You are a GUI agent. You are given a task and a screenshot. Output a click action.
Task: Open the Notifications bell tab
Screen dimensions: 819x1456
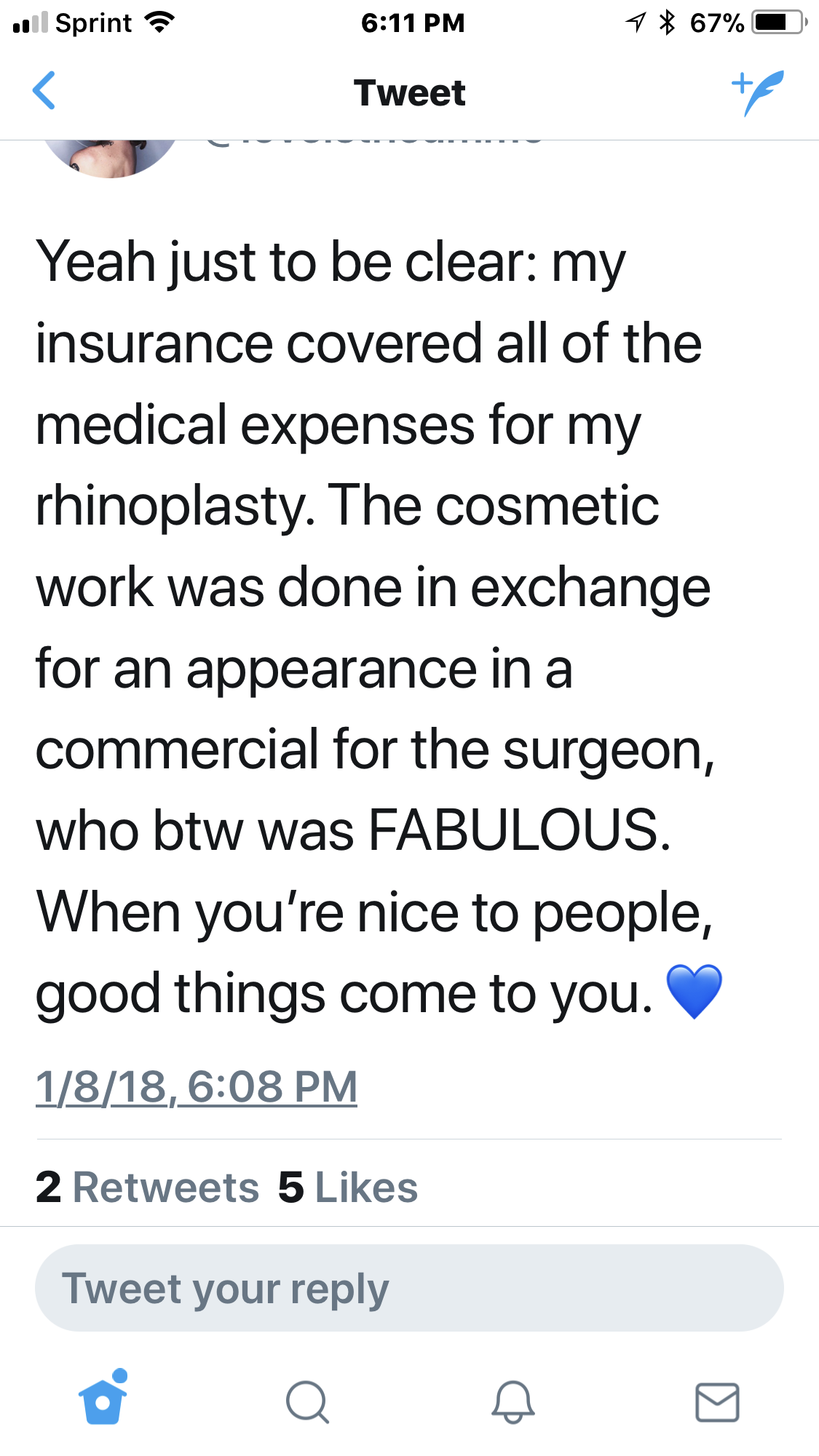coord(513,1401)
